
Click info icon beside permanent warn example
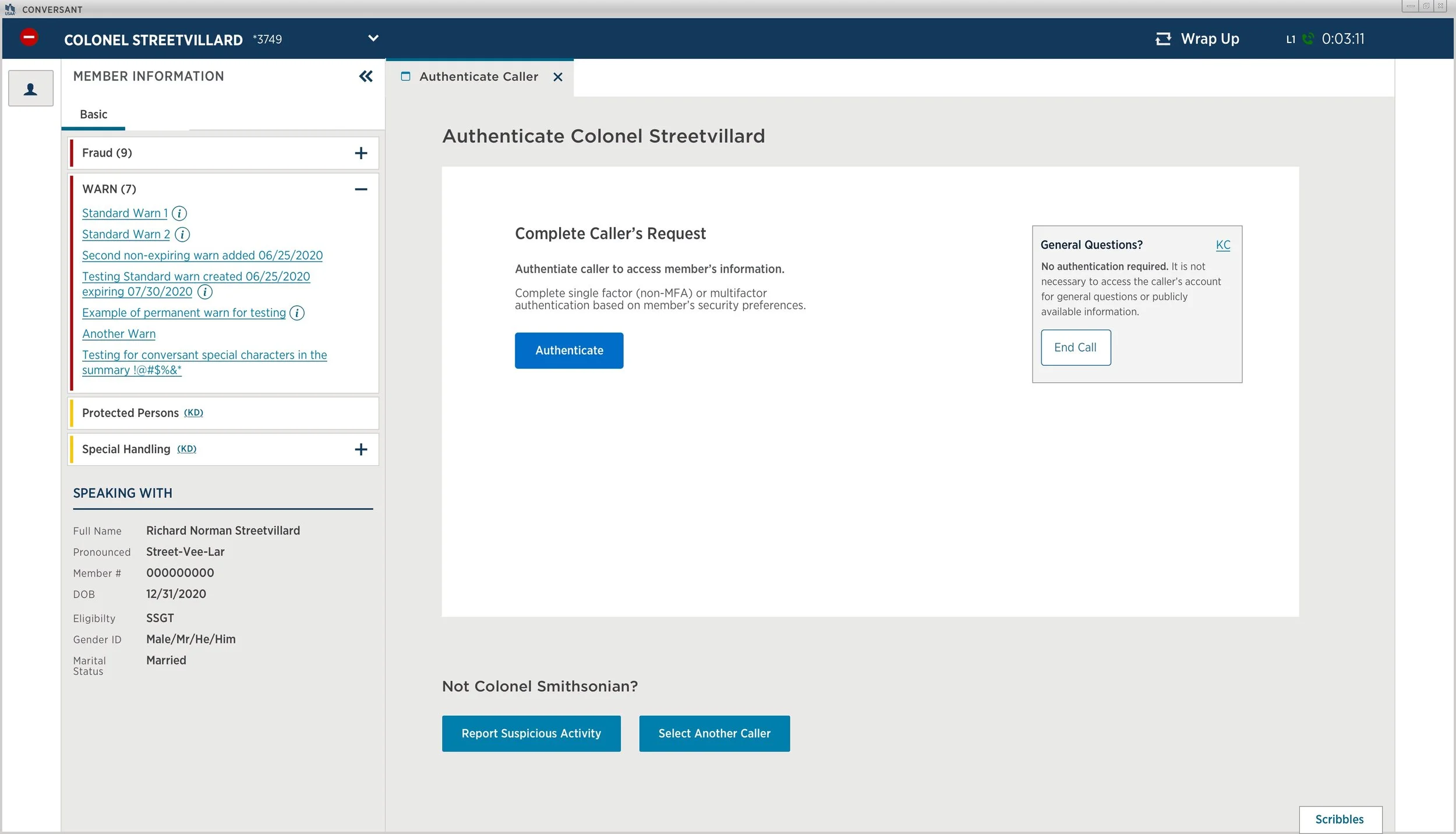297,313
